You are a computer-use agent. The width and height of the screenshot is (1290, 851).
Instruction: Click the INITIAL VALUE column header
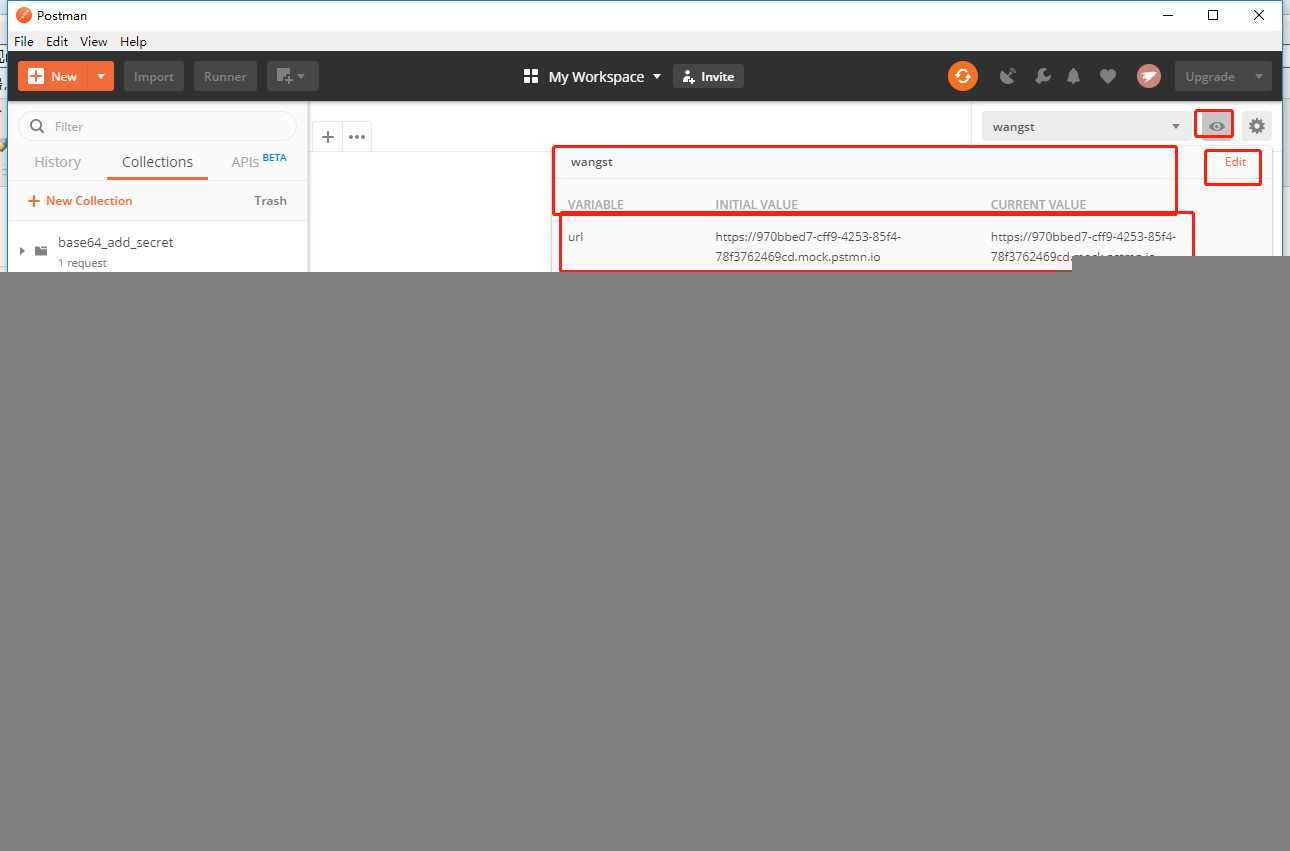click(756, 204)
